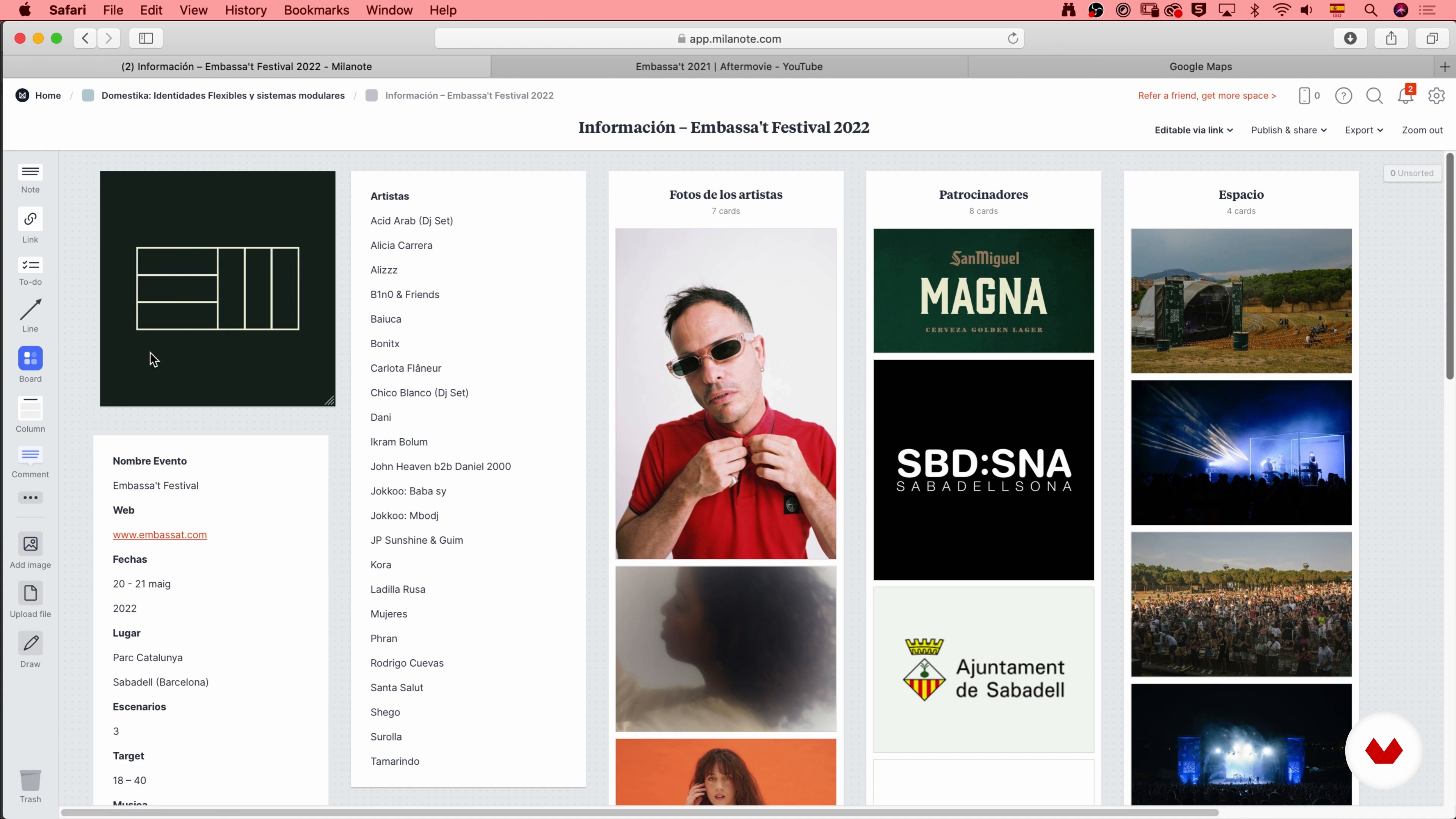Open new Safari tab plus button
The height and width of the screenshot is (819, 1456).
pos(1445,67)
